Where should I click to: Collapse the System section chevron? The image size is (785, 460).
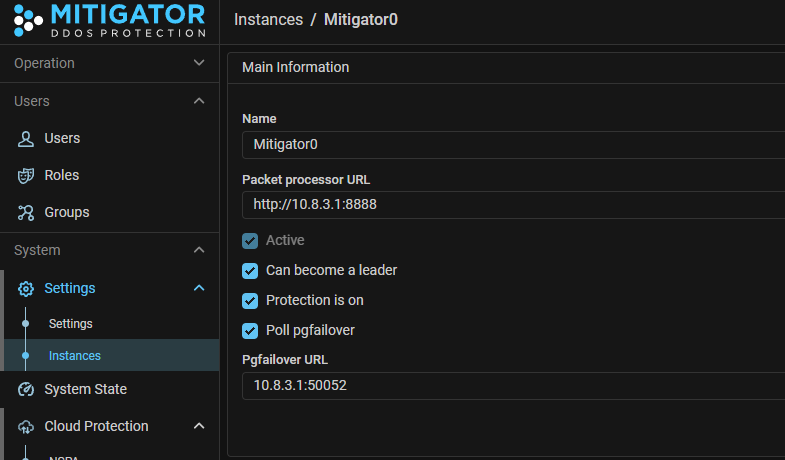[199, 250]
